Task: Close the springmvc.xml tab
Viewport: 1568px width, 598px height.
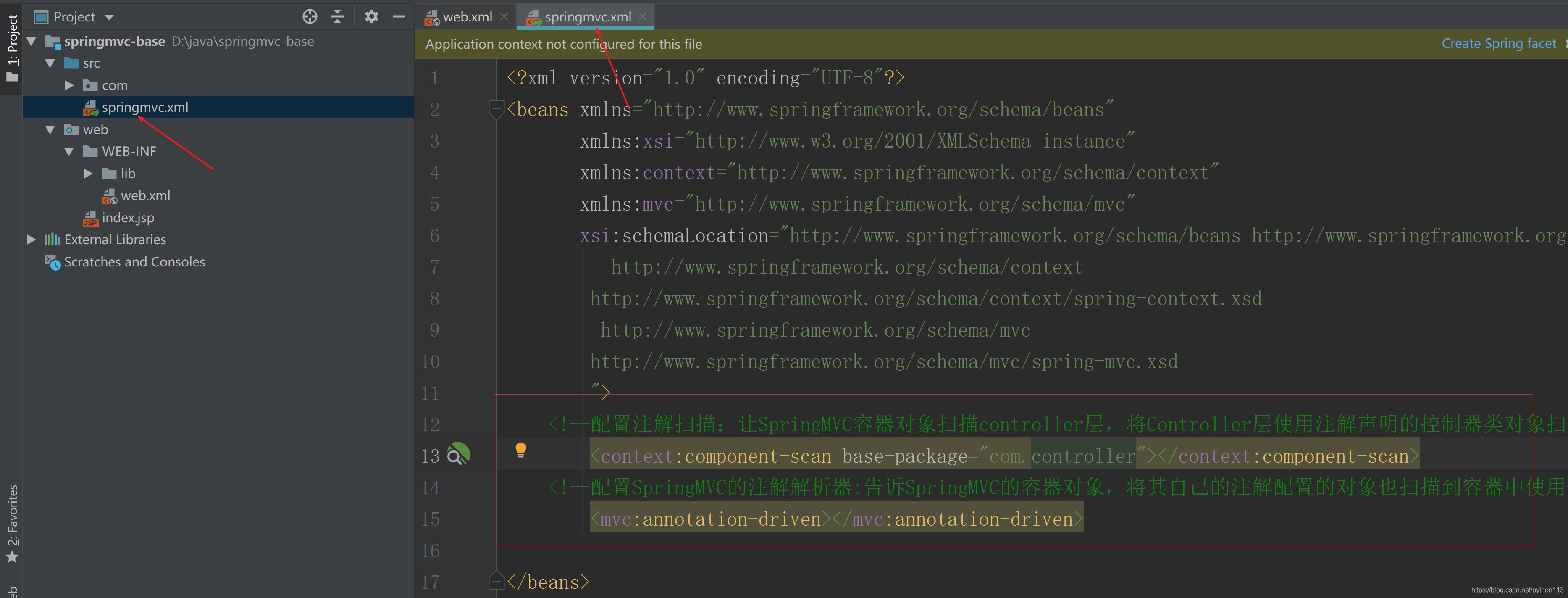Action: coord(643,17)
